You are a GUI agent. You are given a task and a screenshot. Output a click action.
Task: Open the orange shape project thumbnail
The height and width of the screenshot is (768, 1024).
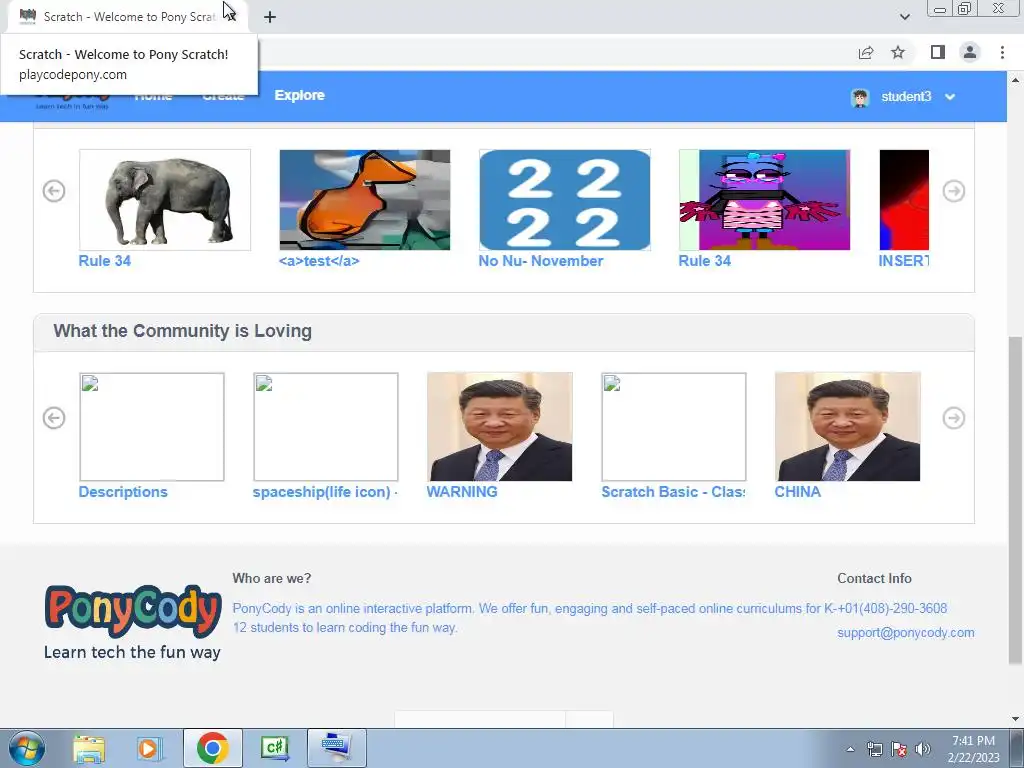pos(364,200)
